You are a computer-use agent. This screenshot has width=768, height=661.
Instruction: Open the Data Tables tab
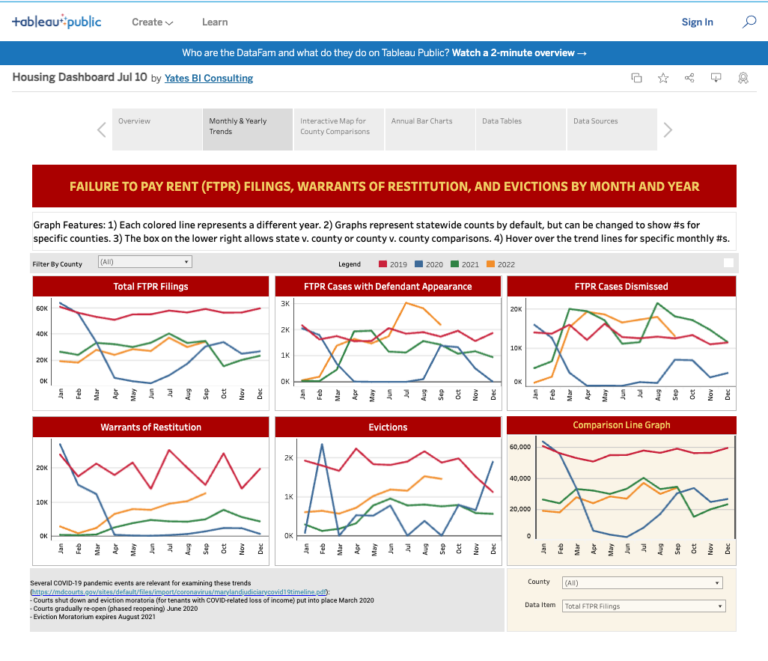[521, 129]
